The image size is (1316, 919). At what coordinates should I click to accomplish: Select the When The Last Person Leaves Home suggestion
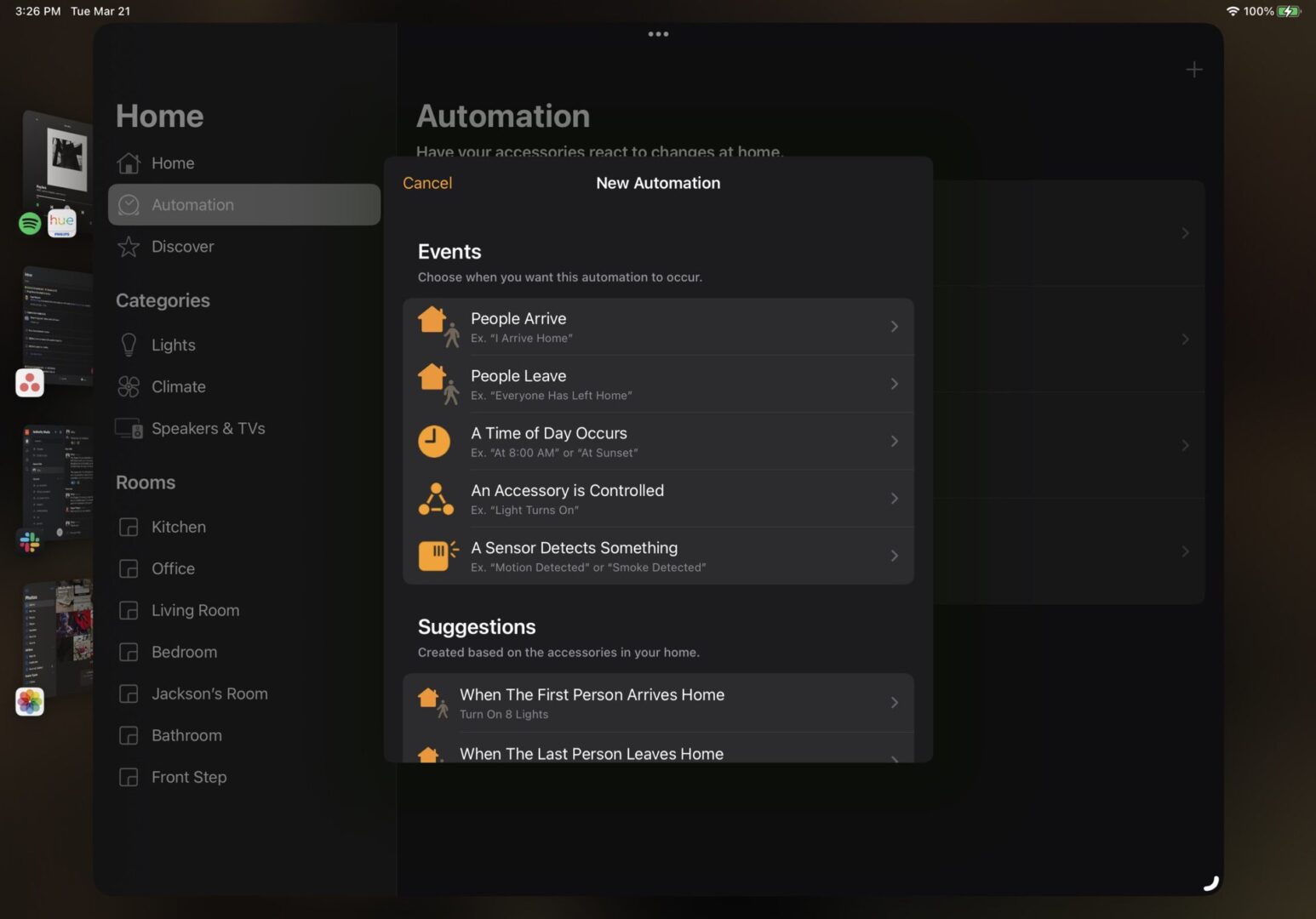(x=591, y=753)
